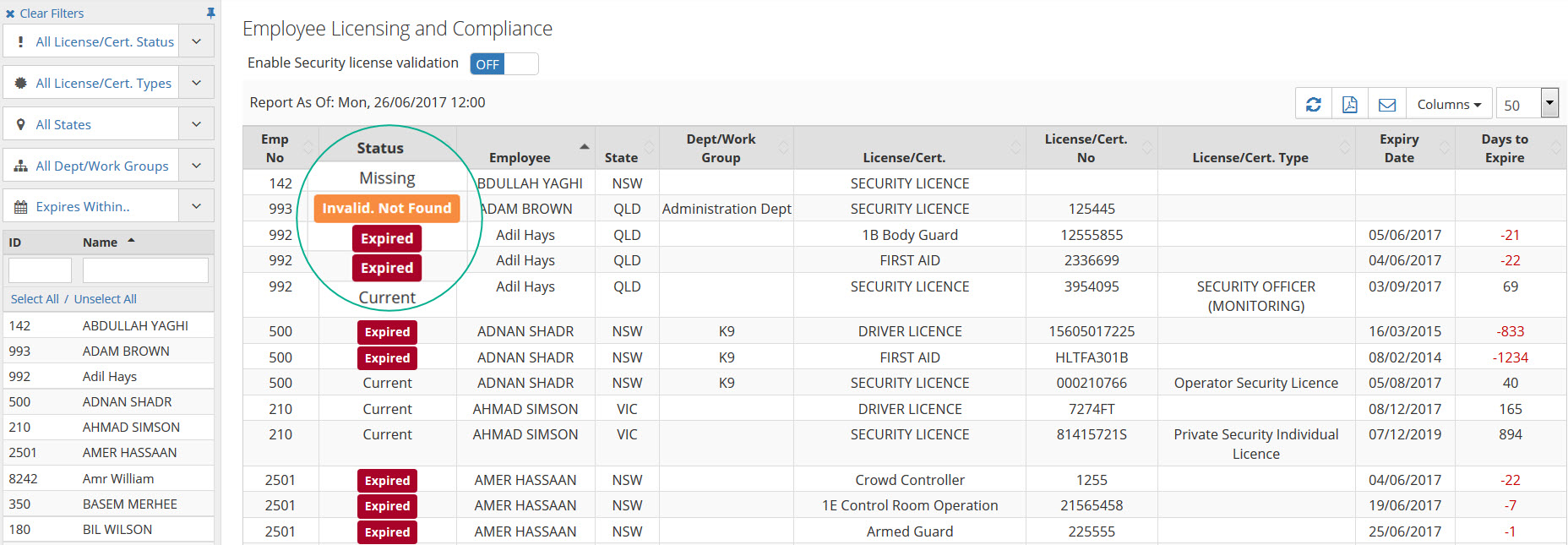Click the ID filter input field
The width and height of the screenshot is (1568, 545).
point(40,270)
